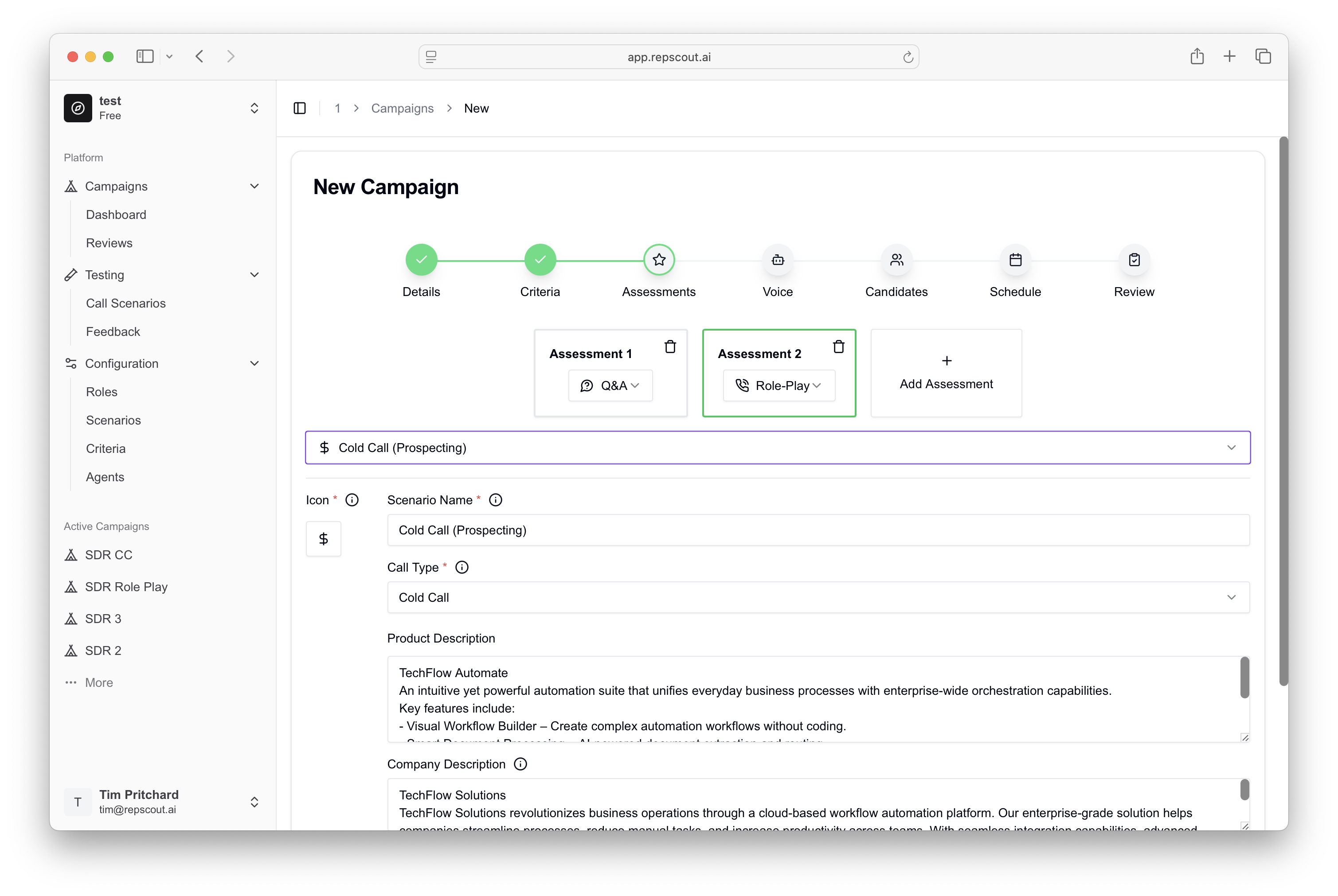Open the Candidates step icon

click(x=897, y=260)
